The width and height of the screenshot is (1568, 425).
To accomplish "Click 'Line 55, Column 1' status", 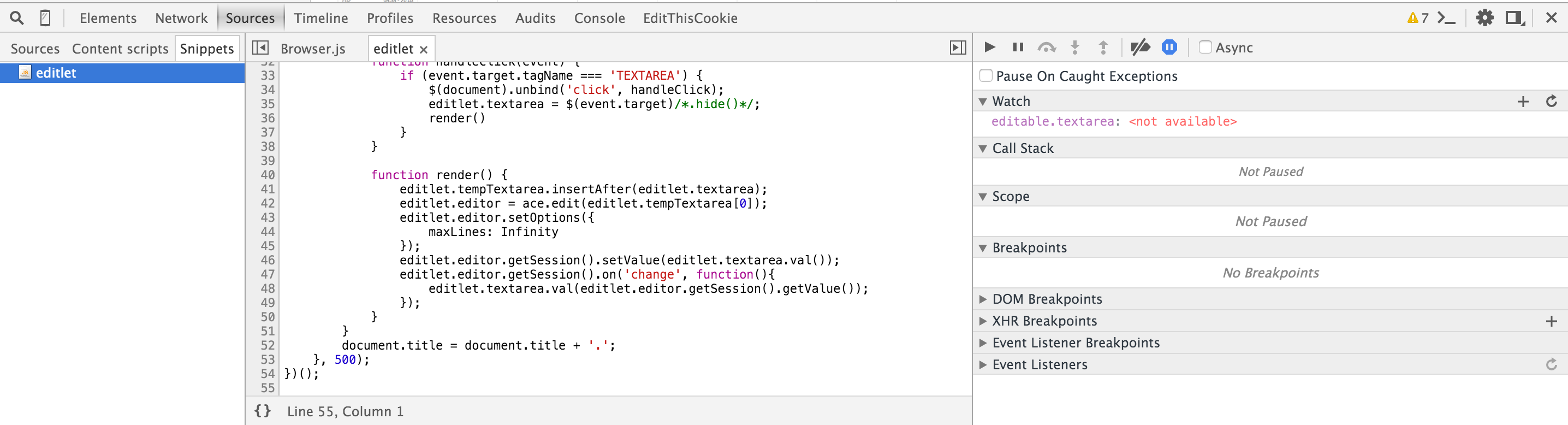I will 345,411.
